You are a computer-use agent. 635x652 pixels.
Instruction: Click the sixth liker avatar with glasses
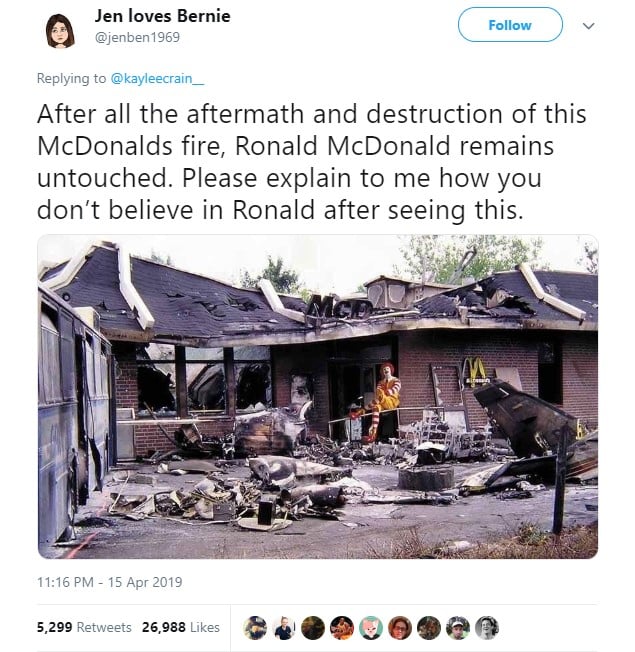[x=400, y=627]
